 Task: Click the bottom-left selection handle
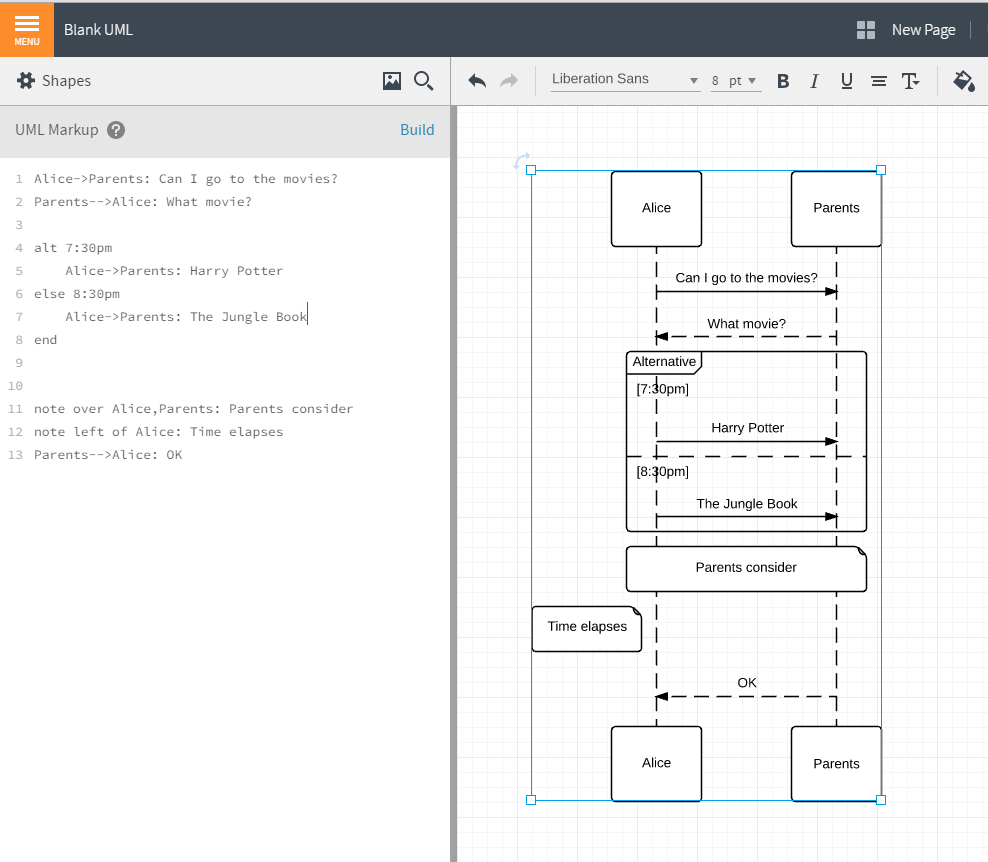[531, 800]
